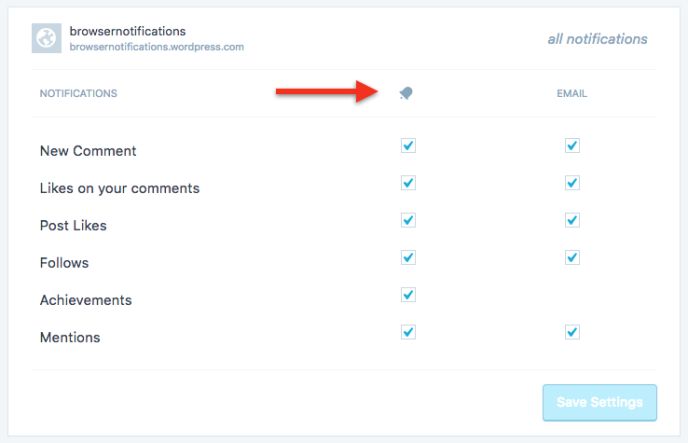Toggle Post Likes email checkbox
This screenshot has height=443, width=688.
572,220
